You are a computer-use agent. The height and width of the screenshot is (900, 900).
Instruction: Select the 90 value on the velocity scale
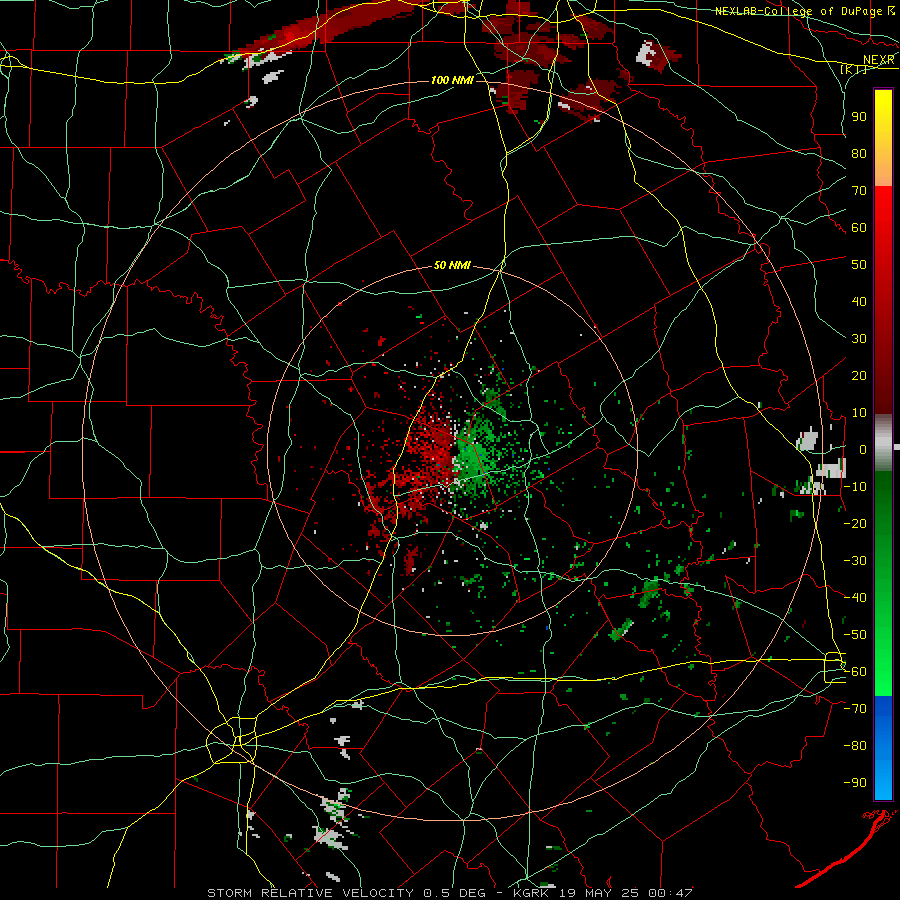pyautogui.click(x=859, y=117)
